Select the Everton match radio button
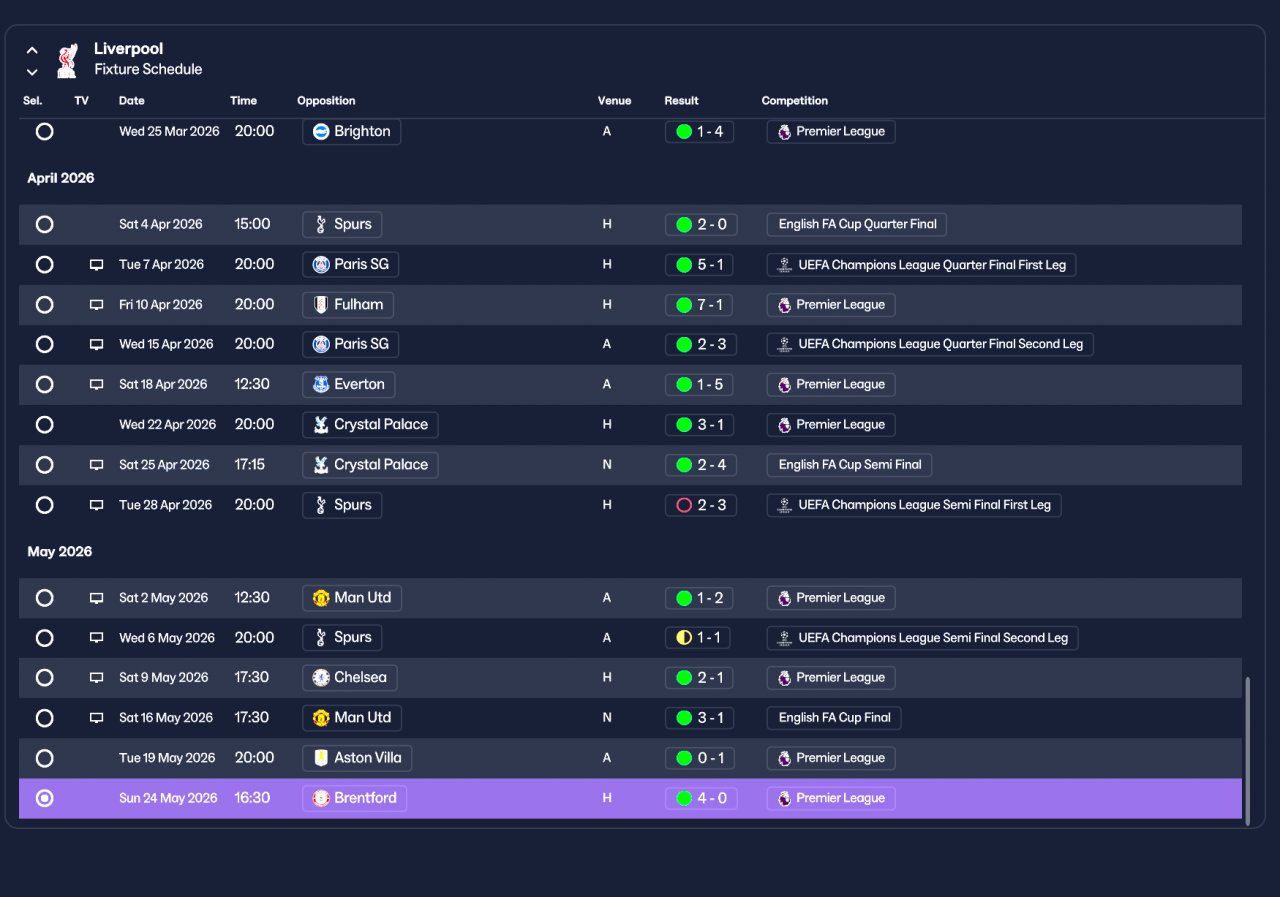Viewport: 1280px width, 897px height. [x=44, y=385]
